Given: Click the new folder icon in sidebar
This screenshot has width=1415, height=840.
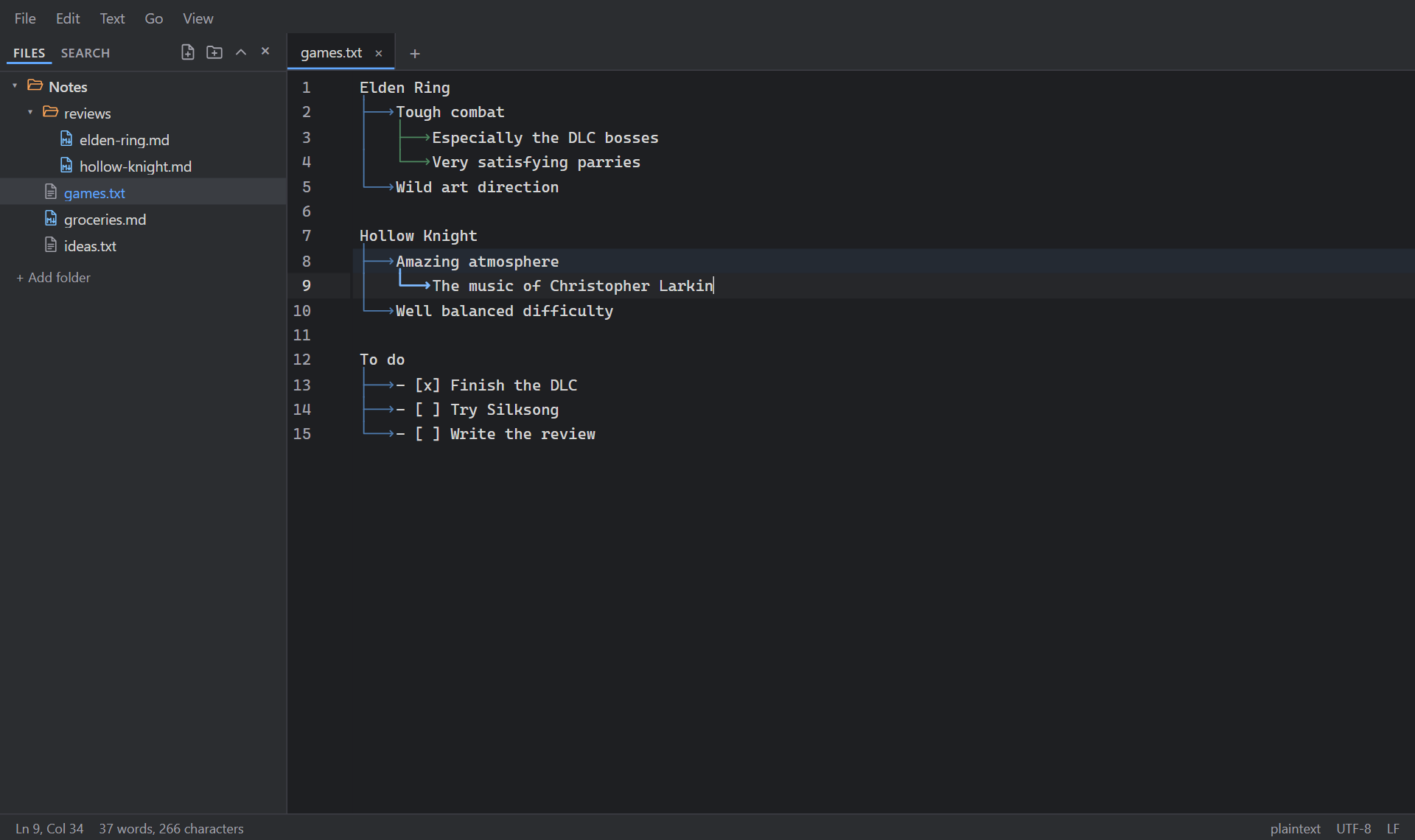Looking at the screenshot, I should click(x=214, y=52).
